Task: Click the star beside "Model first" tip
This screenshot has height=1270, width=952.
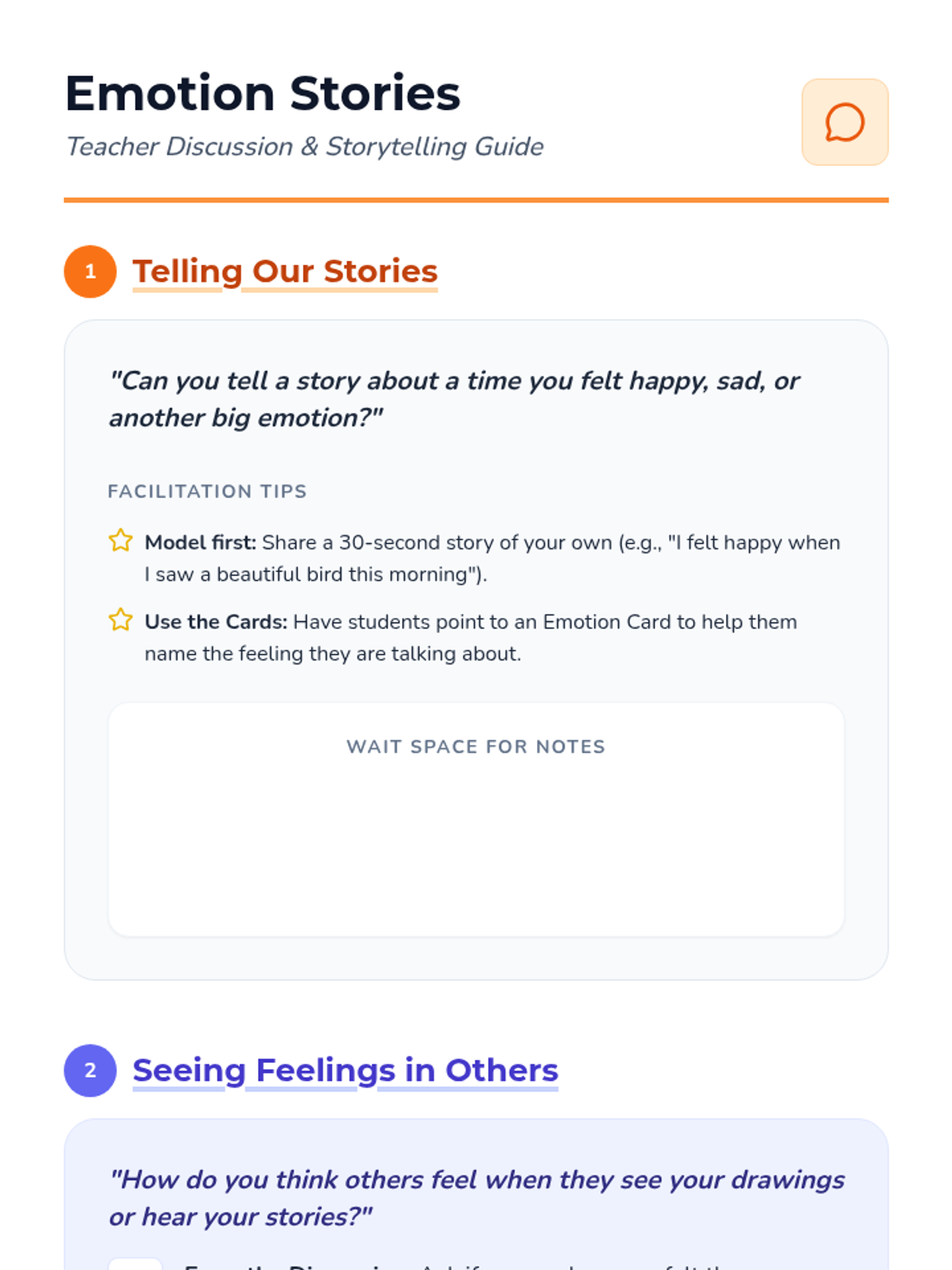Action: tap(121, 541)
